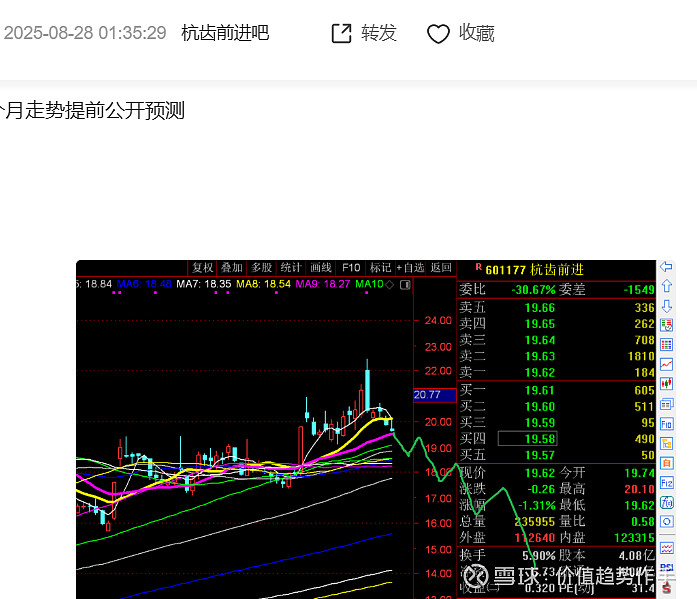
Task: Click the 委比 value -30.67%
Action: click(533, 290)
